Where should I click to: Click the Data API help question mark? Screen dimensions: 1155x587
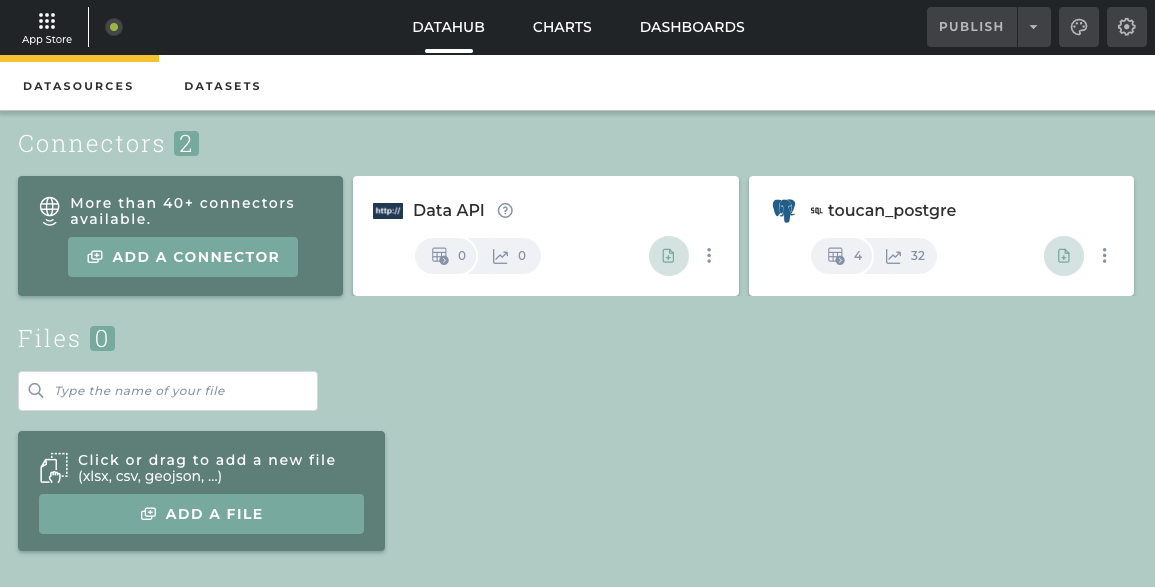505,210
